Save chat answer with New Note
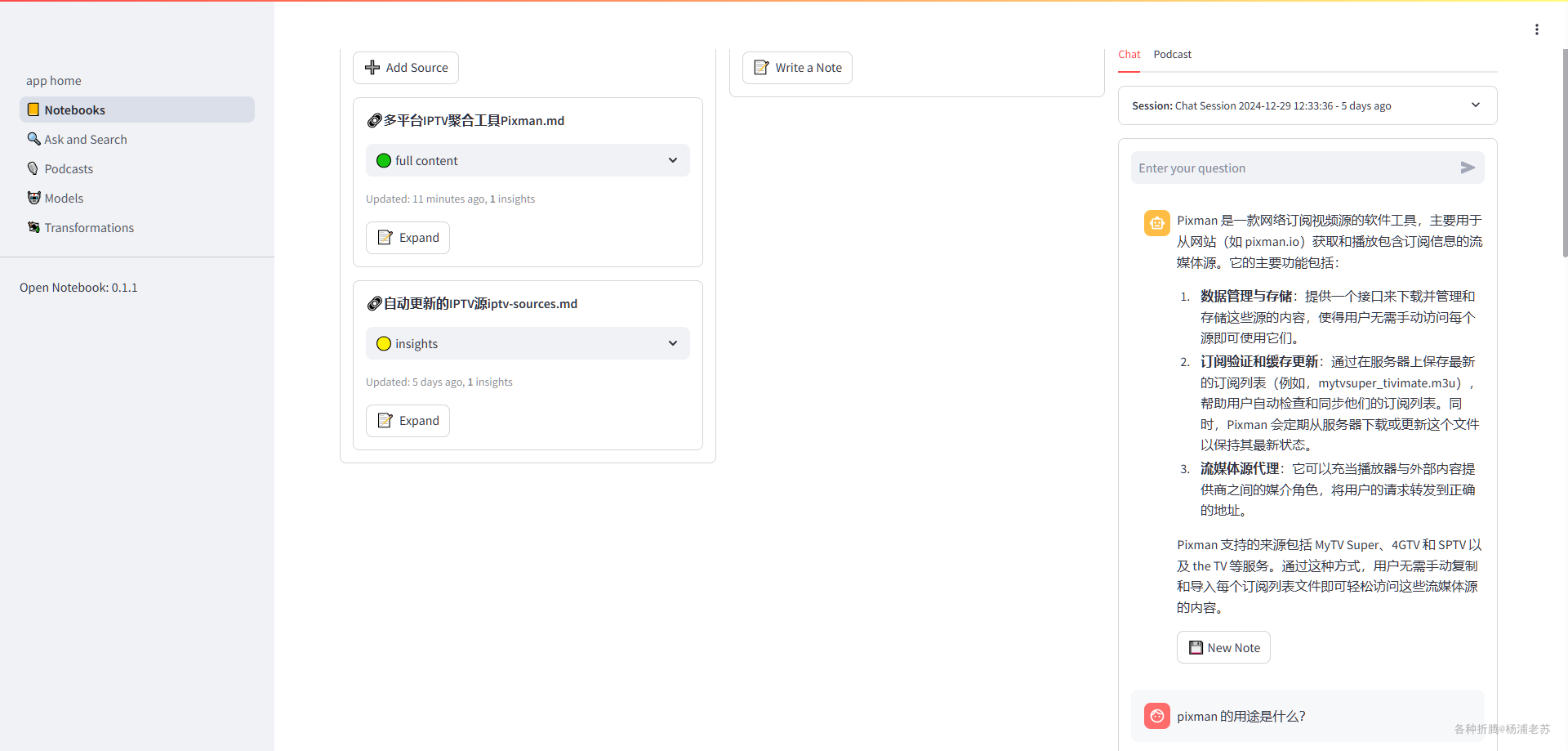This screenshot has width=1568, height=751. coord(1223,647)
